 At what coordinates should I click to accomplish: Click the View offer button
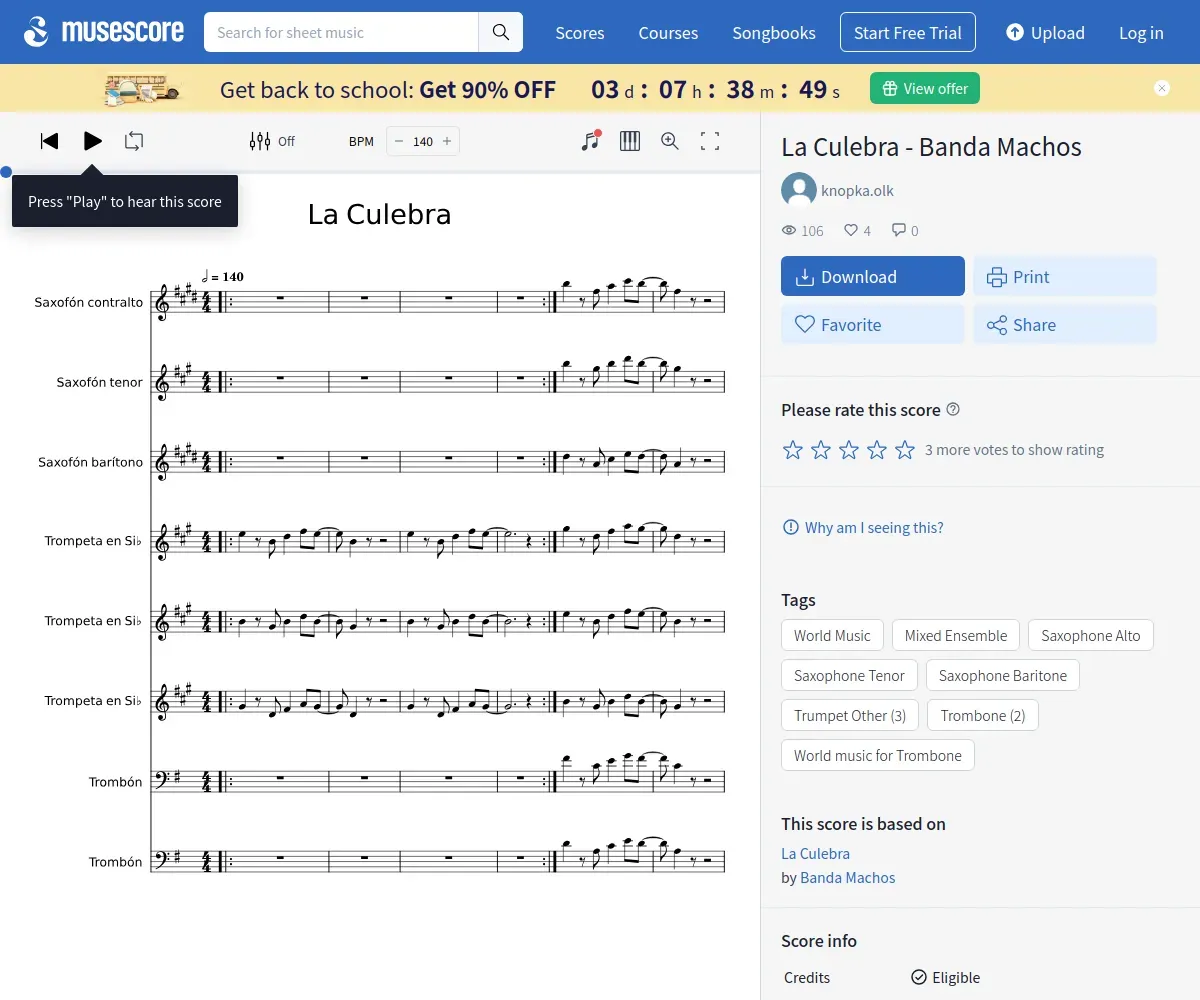[x=925, y=88]
